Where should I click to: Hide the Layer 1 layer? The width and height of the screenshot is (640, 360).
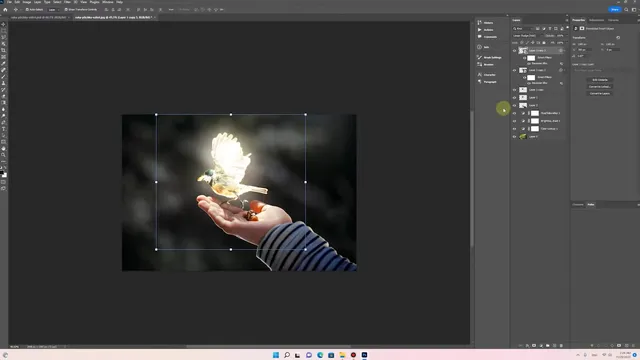(x=514, y=98)
